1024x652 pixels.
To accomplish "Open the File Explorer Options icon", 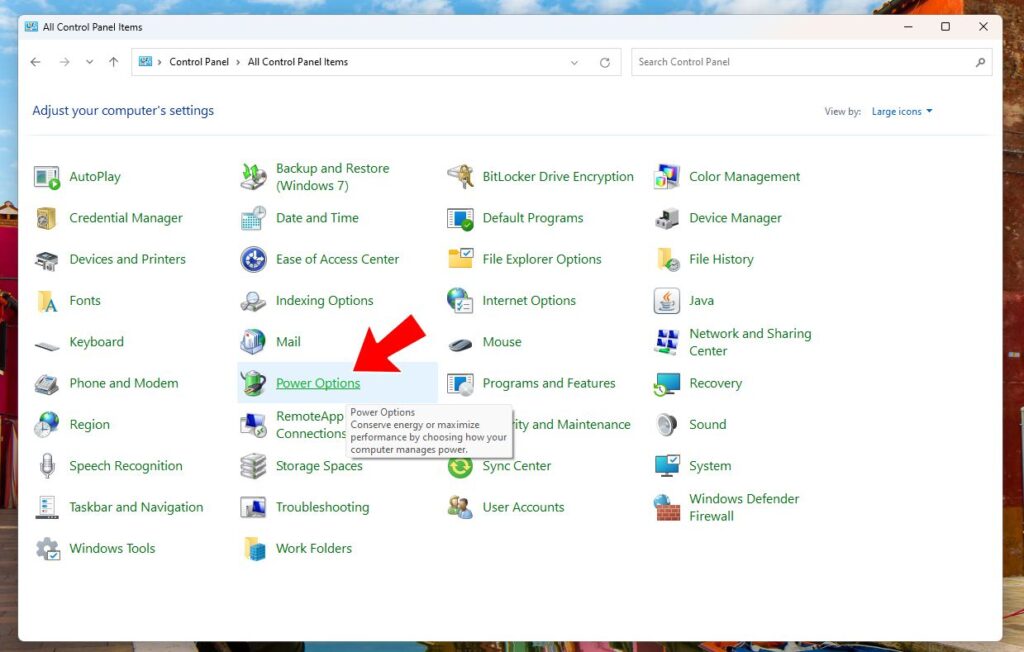I will pyautogui.click(x=460, y=259).
